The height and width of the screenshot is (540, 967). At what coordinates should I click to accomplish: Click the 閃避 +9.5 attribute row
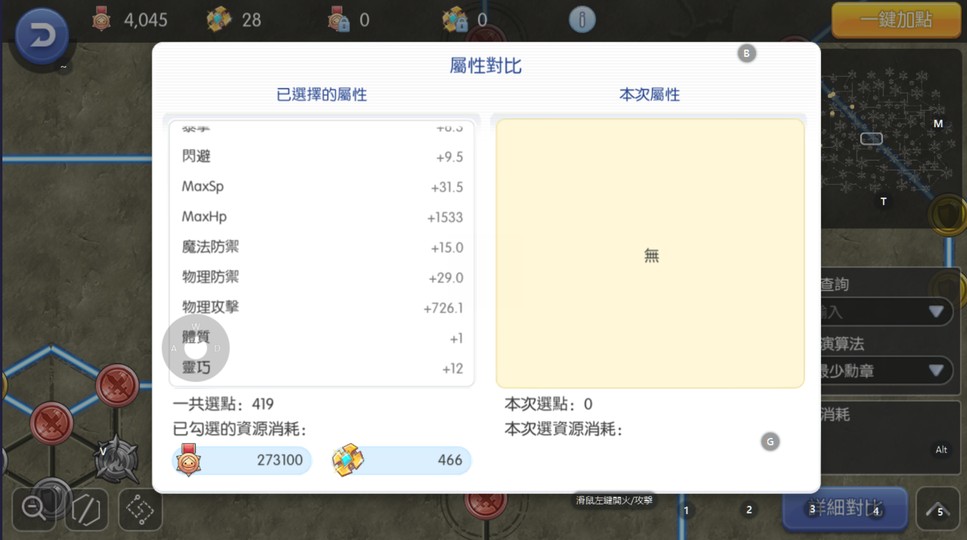[x=322, y=157]
